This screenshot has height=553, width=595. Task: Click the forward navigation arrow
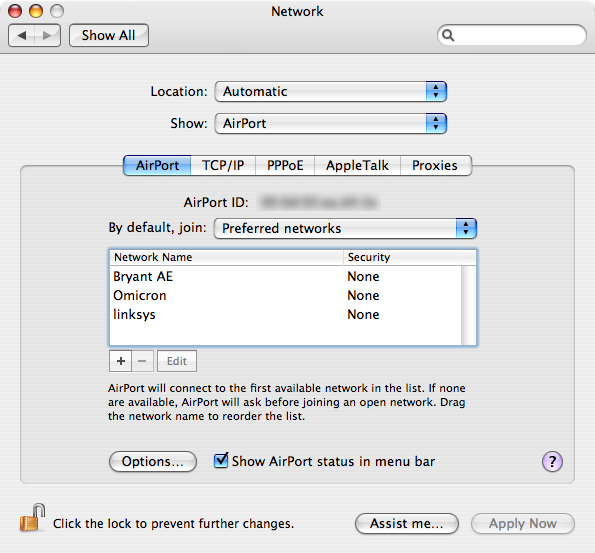tap(47, 36)
